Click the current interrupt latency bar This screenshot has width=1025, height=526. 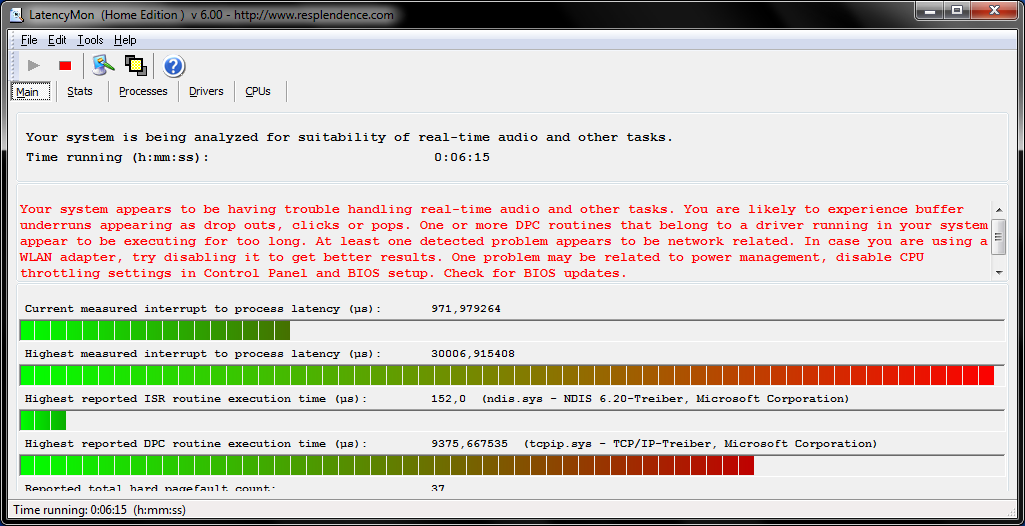(x=512, y=331)
